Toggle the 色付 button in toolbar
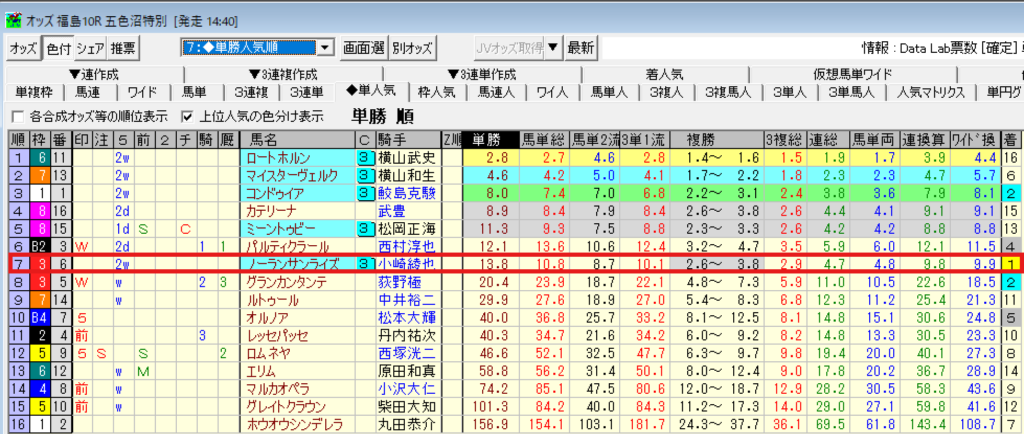 coord(57,48)
